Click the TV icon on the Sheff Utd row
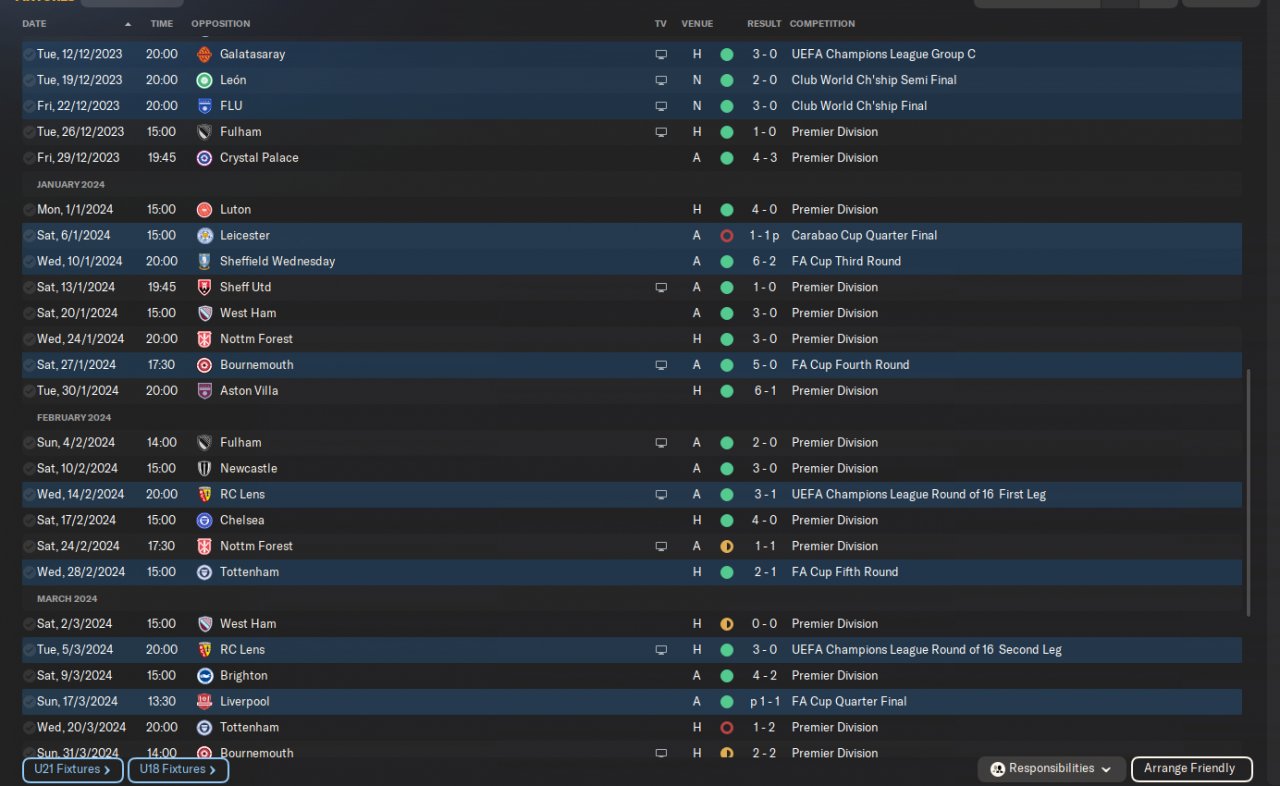The image size is (1280, 786). pos(661,287)
